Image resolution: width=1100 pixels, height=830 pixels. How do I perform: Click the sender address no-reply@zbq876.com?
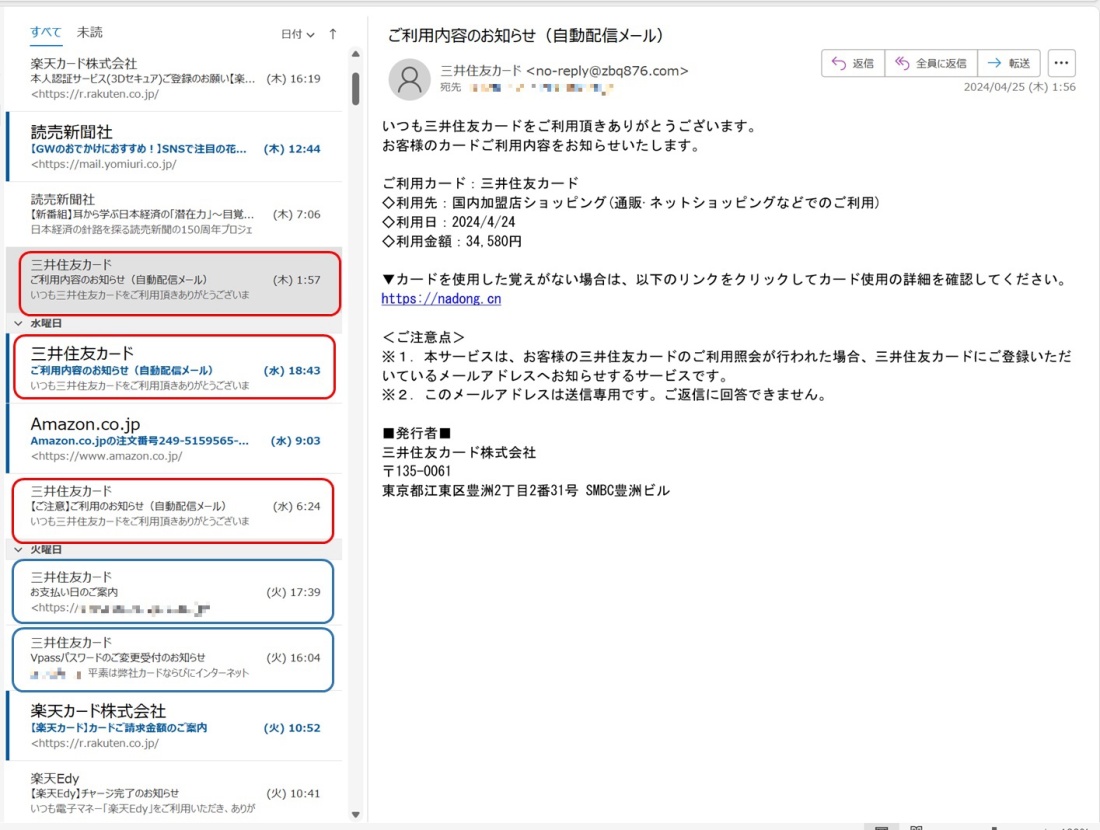coord(607,71)
